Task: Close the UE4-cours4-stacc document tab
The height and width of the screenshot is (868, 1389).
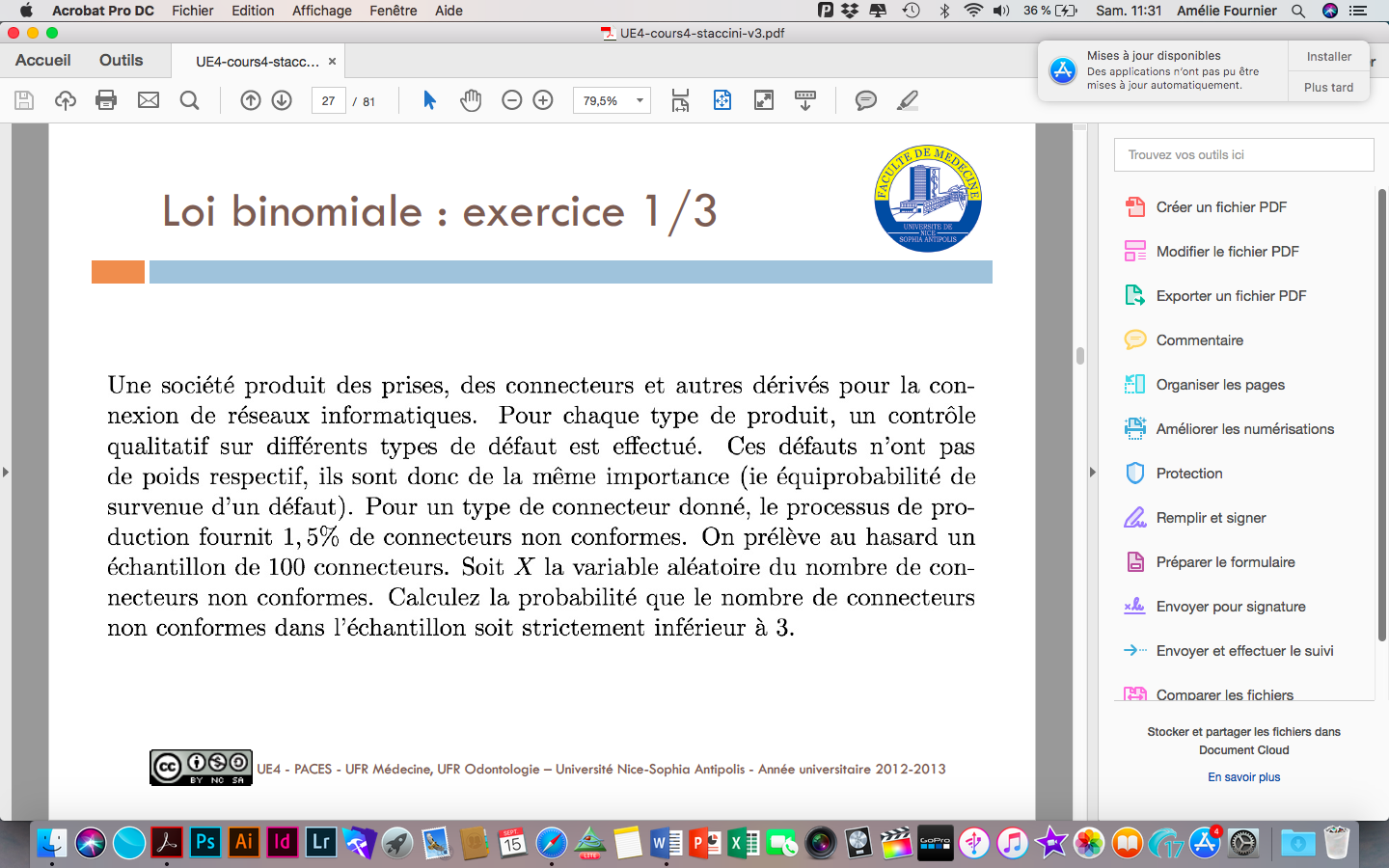Action: 332,61
